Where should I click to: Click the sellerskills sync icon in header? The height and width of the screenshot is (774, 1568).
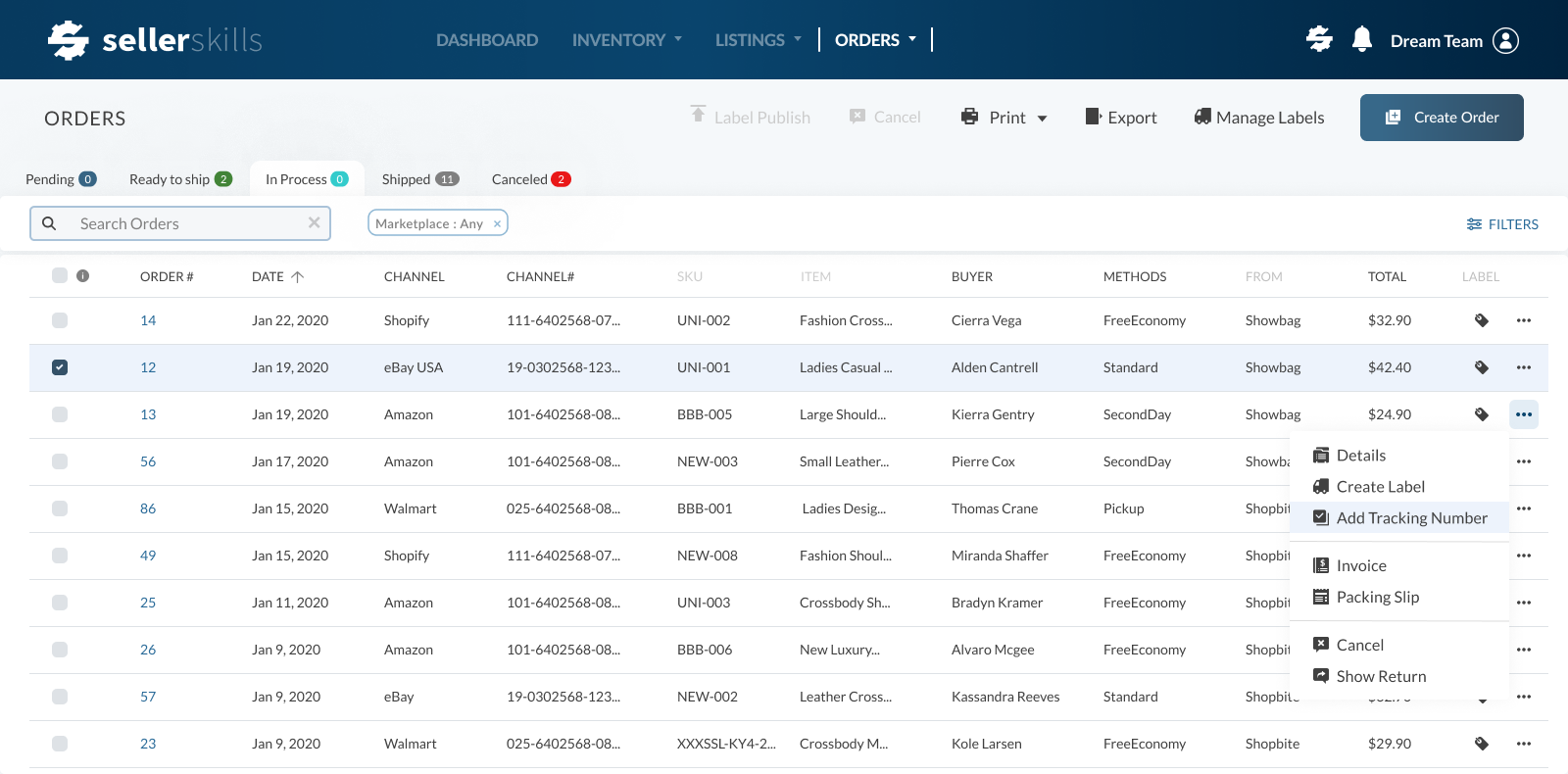1319,39
